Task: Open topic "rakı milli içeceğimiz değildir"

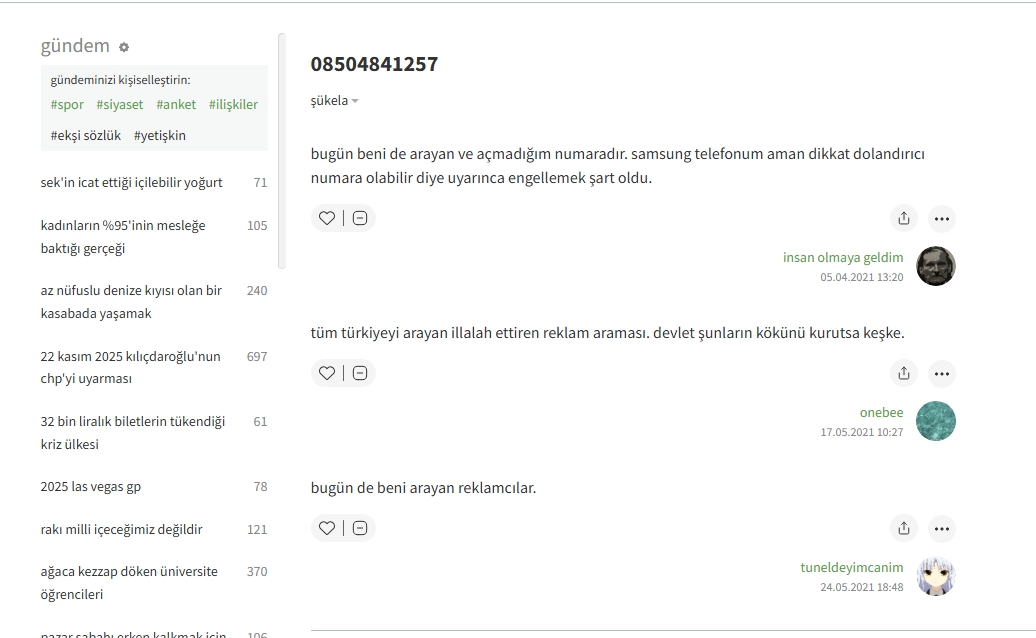Action: tap(121, 529)
